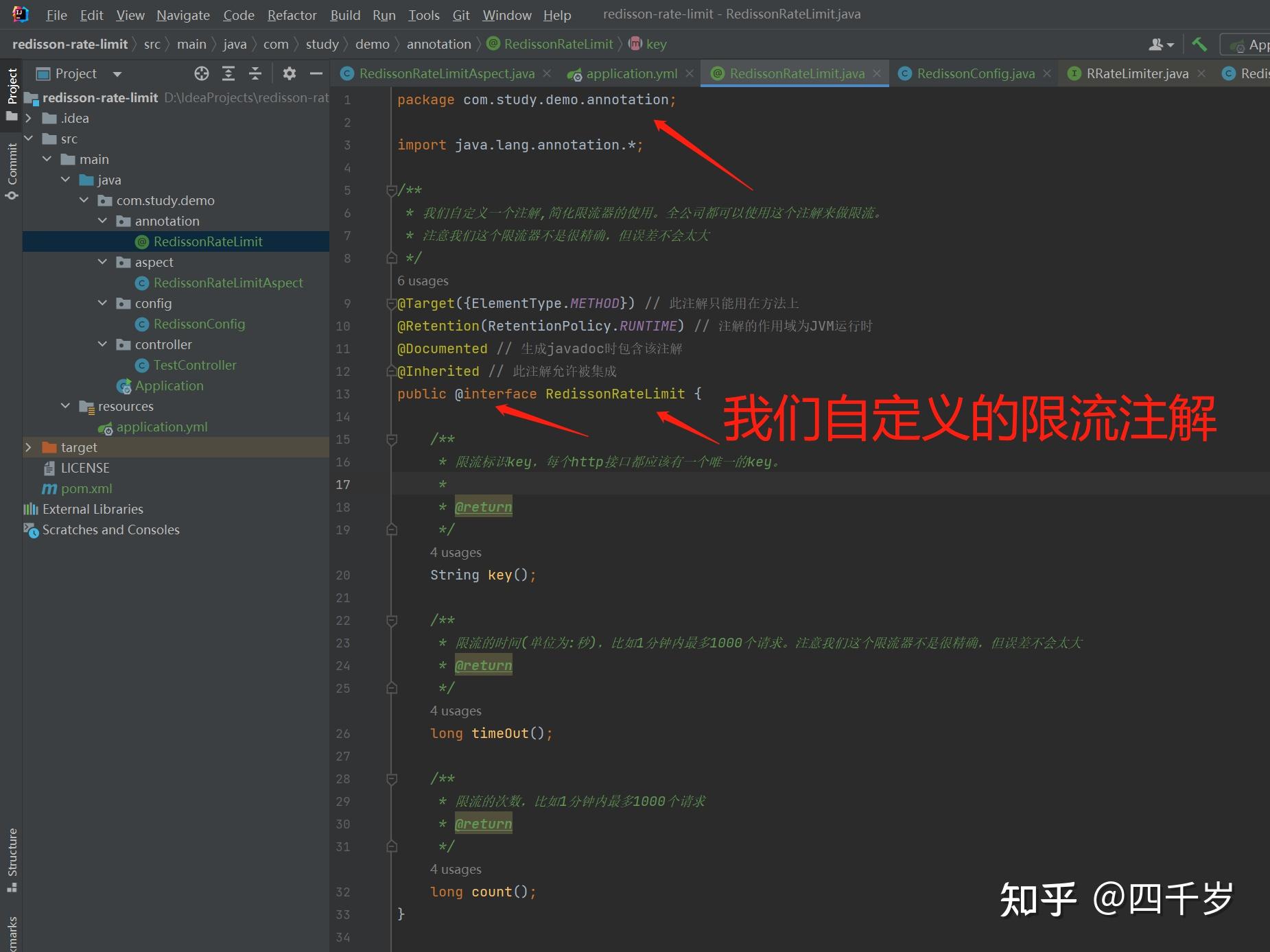
Task: Open the Structure tool window from left stripe
Action: pyautogui.click(x=12, y=857)
